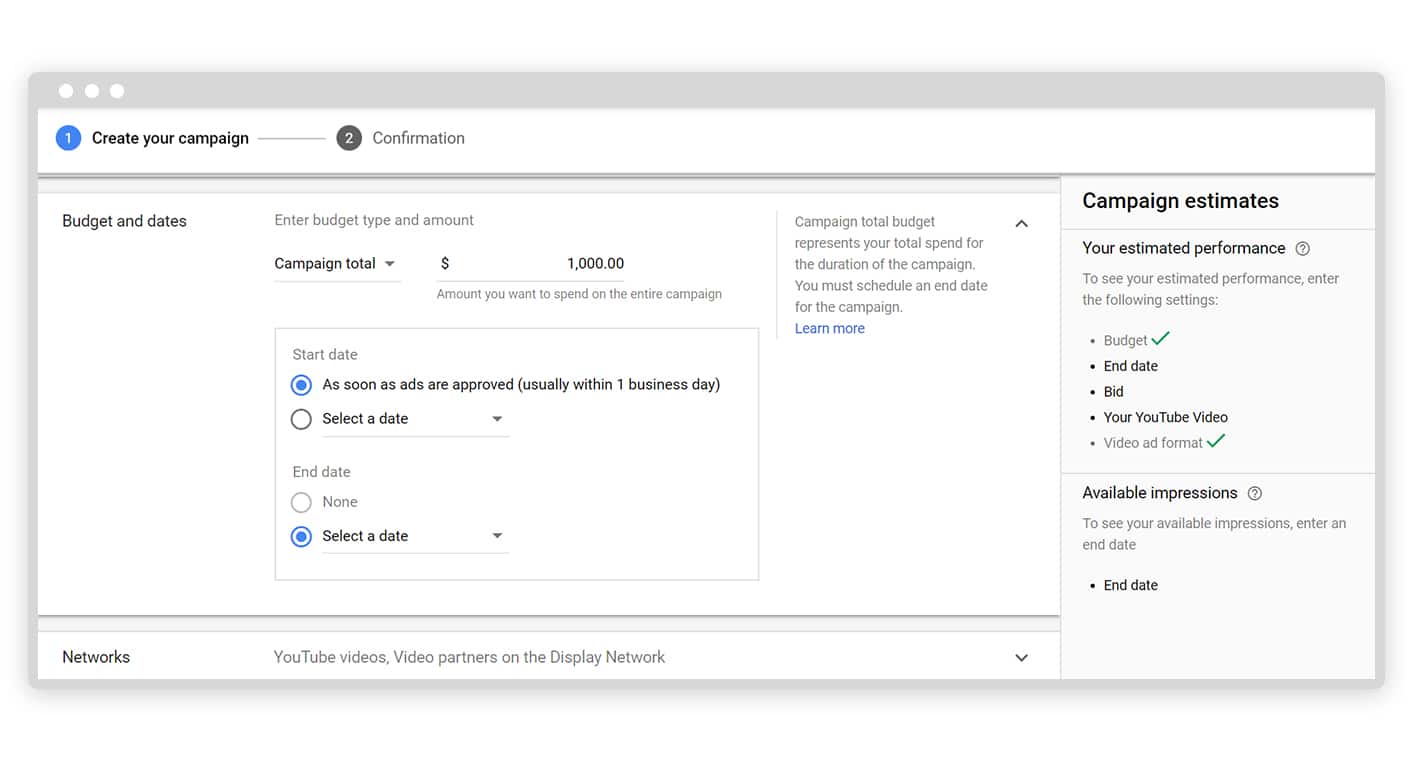
Task: Select start as soon as ads are approved
Action: click(301, 385)
